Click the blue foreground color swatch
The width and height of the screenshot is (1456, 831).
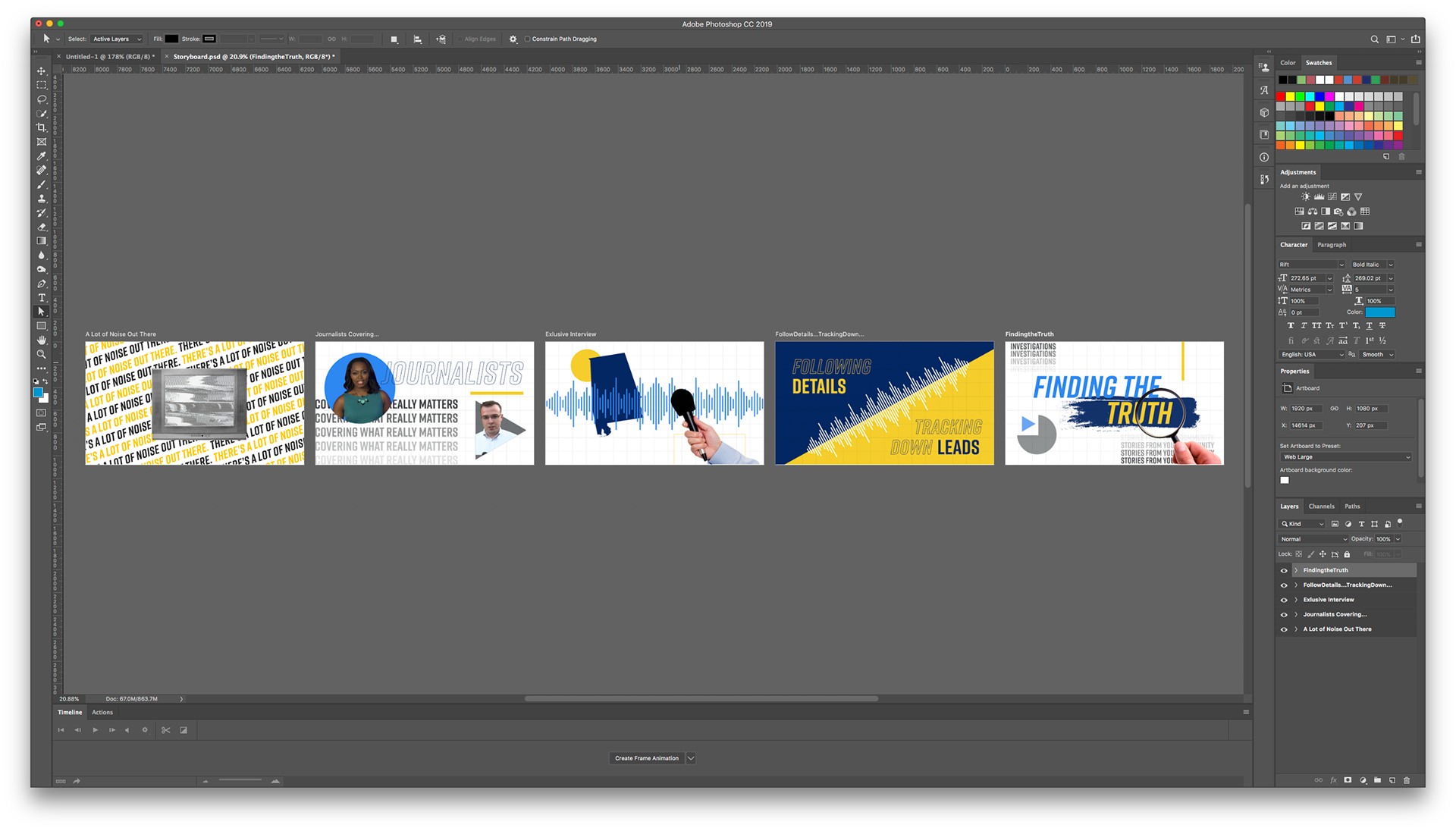pos(38,393)
